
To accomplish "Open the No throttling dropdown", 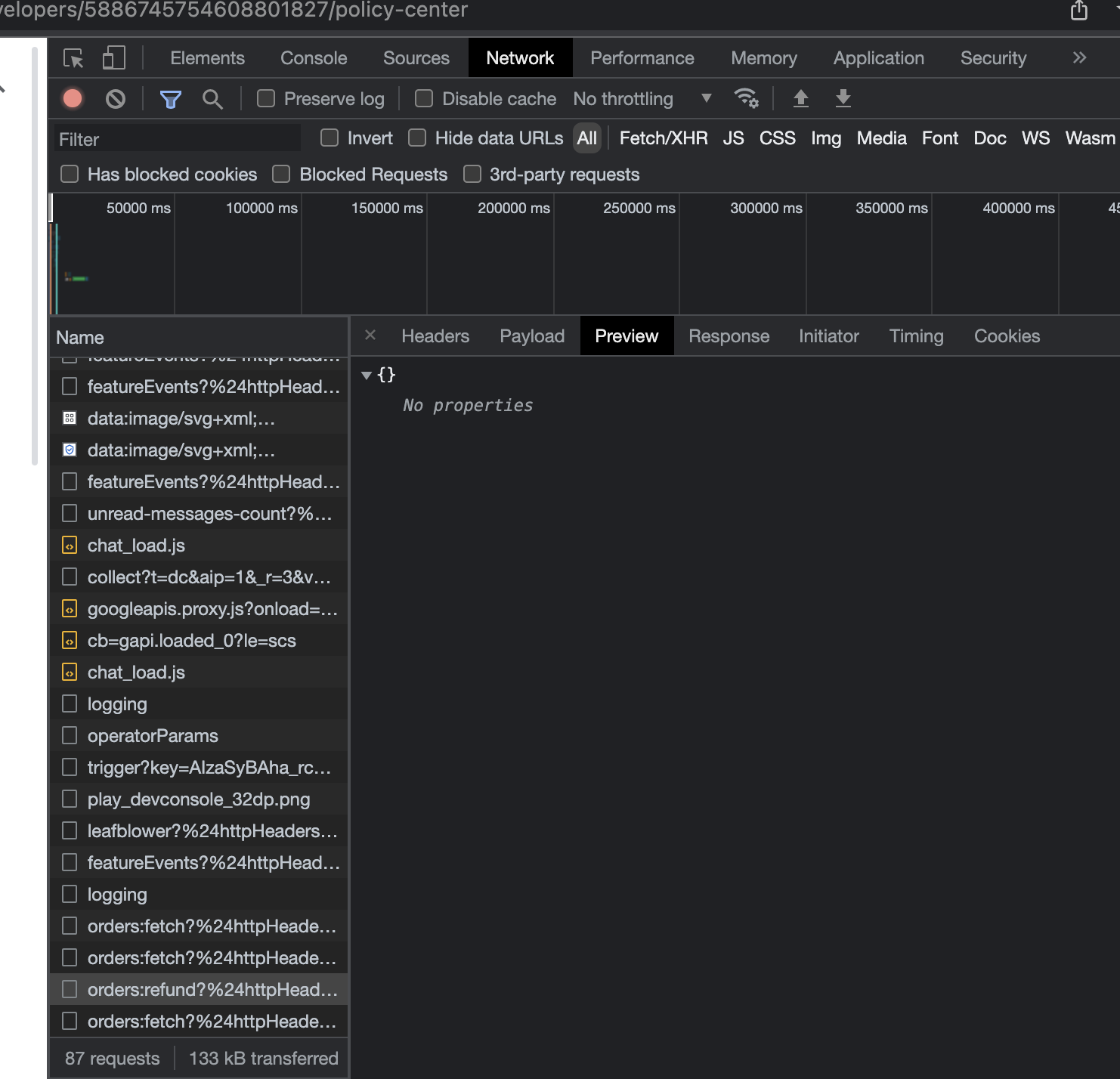I will point(642,99).
